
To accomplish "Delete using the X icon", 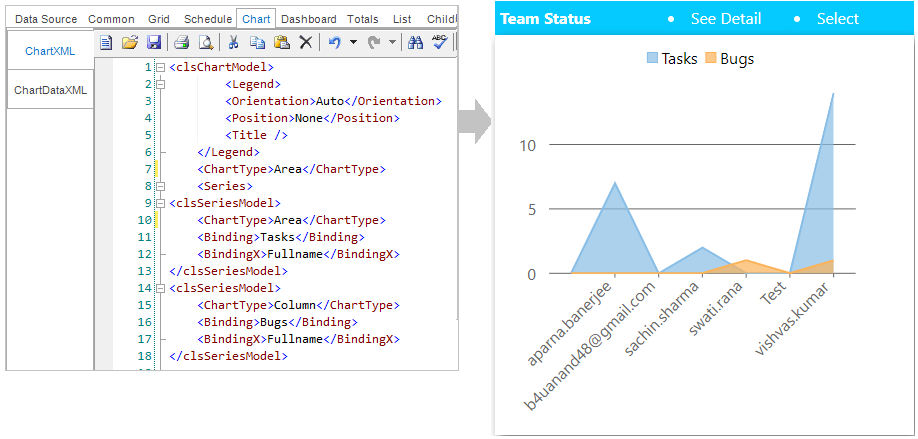I will pos(306,43).
